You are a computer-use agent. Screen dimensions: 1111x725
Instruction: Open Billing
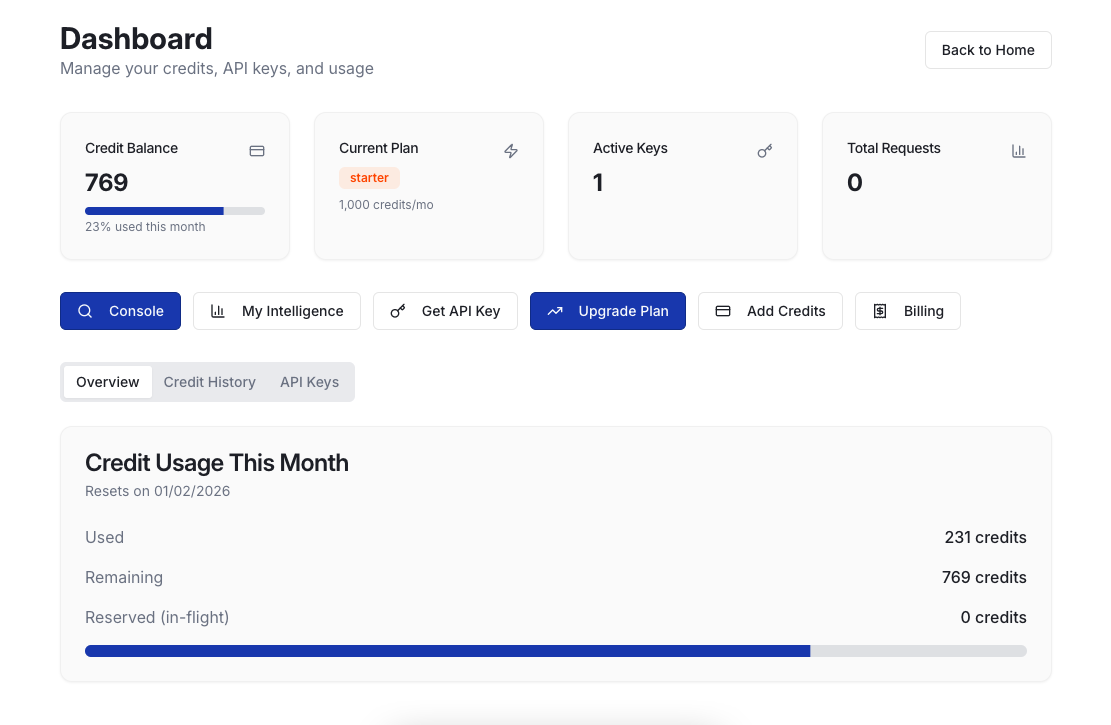[908, 311]
